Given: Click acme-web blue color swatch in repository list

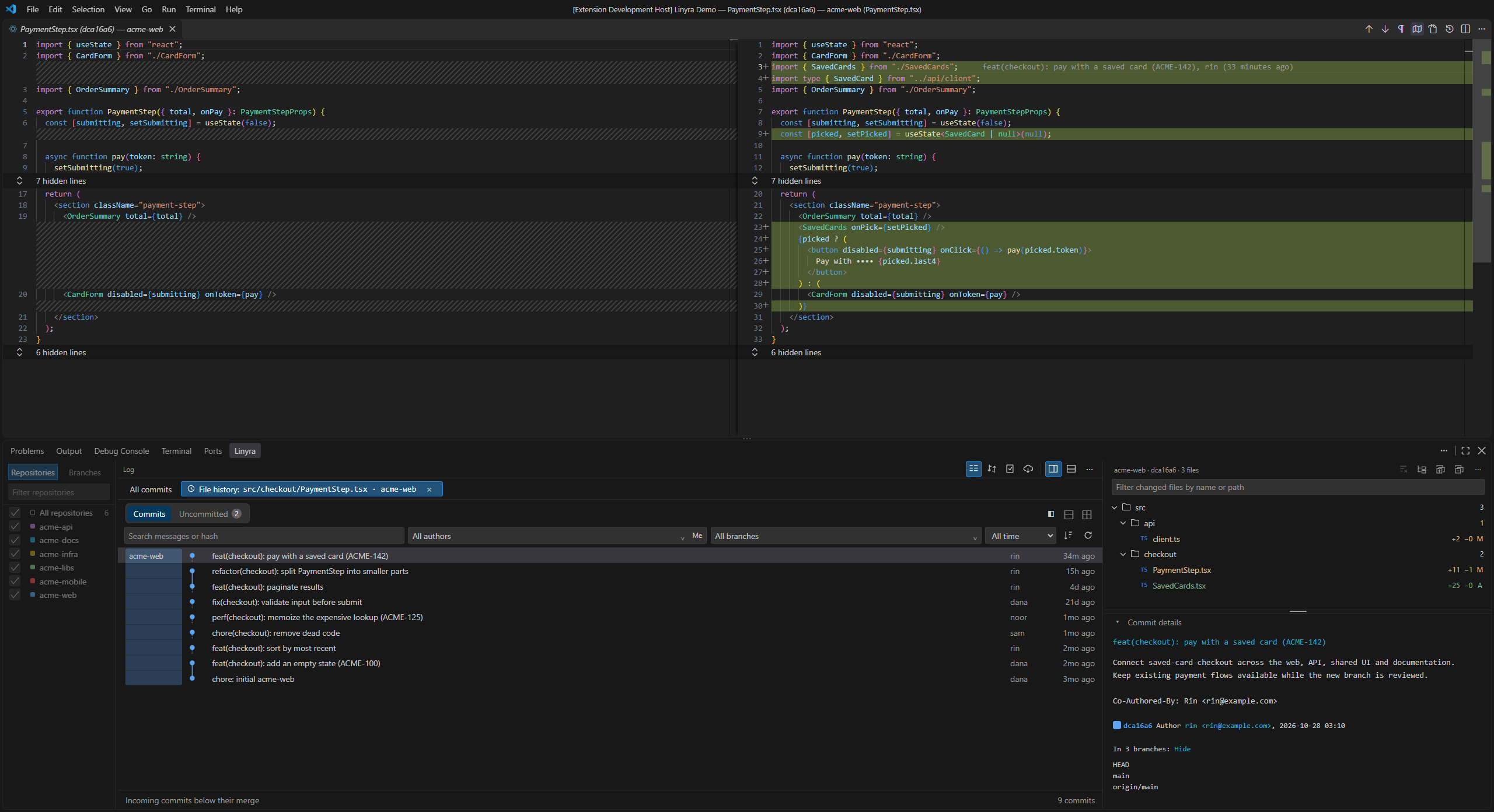Looking at the screenshot, I should tap(33, 595).
